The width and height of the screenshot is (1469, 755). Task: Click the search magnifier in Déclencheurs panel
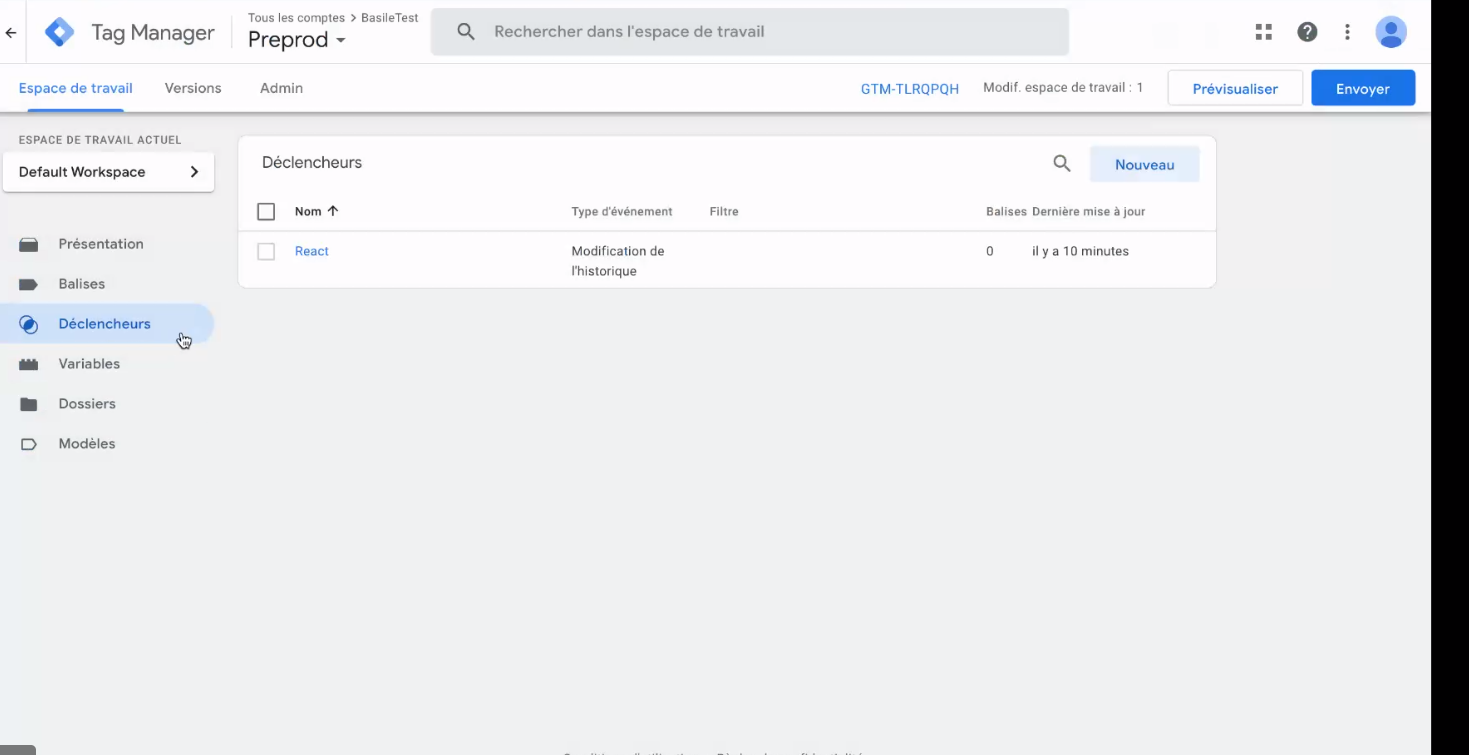pyautogui.click(x=1062, y=164)
